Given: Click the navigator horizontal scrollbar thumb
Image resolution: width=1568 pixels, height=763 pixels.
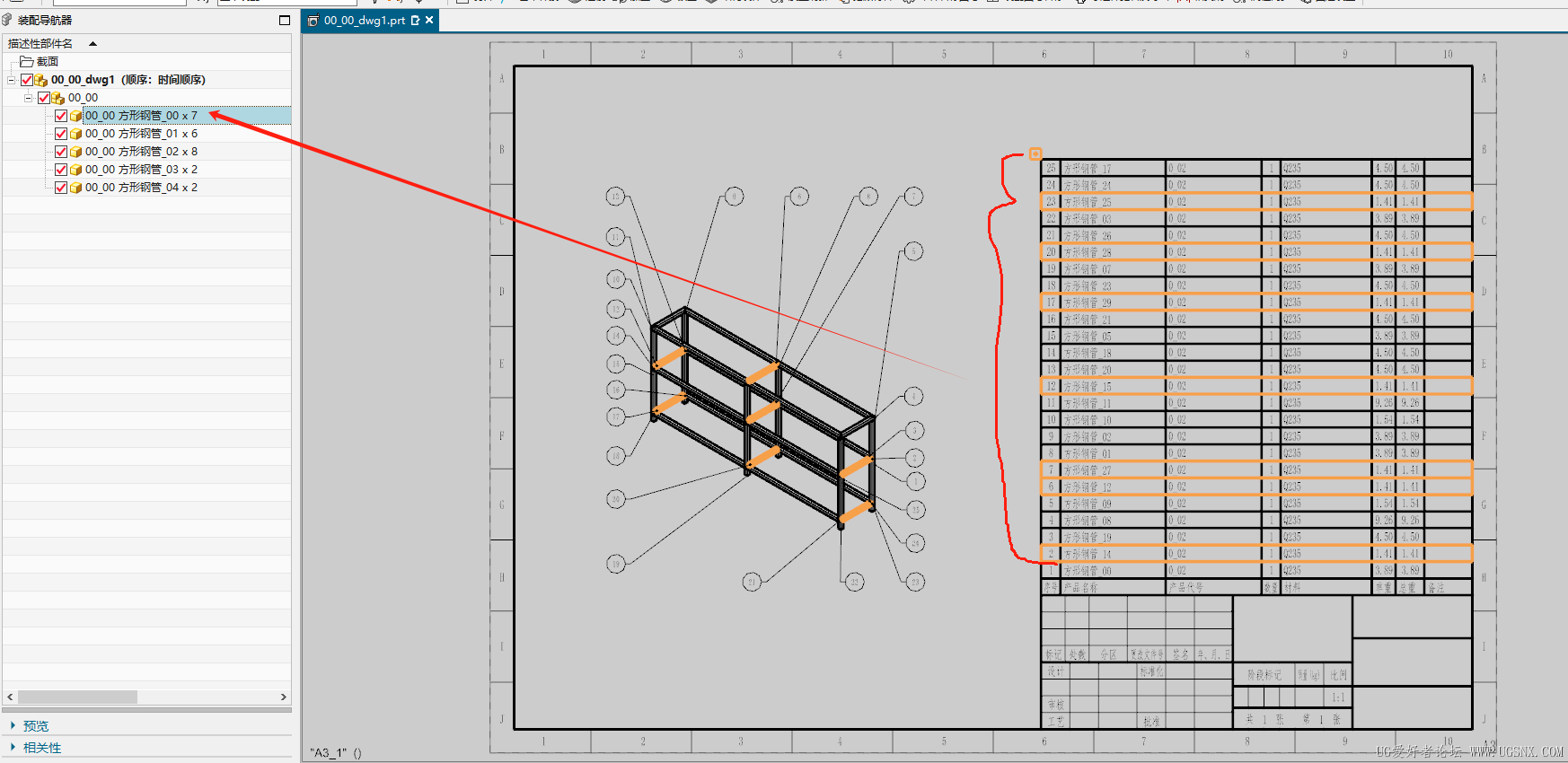Looking at the screenshot, I should [77, 697].
